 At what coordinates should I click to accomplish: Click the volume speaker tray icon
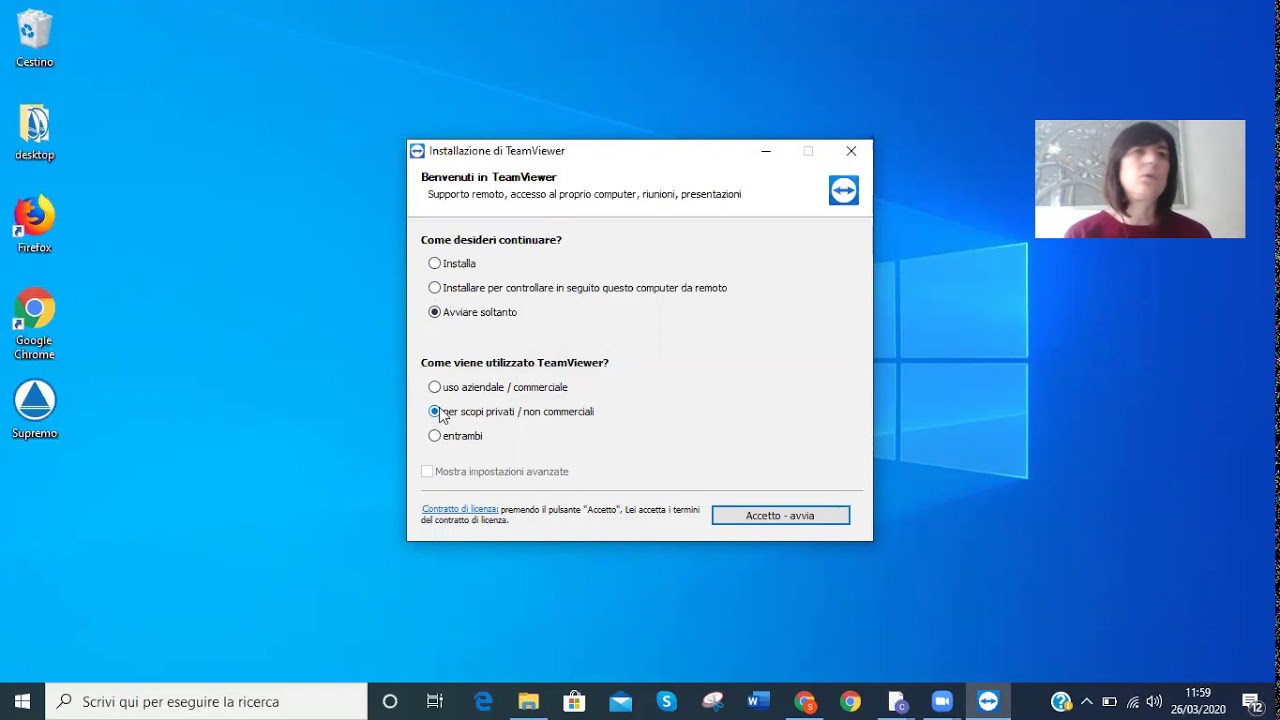pyautogui.click(x=1155, y=702)
